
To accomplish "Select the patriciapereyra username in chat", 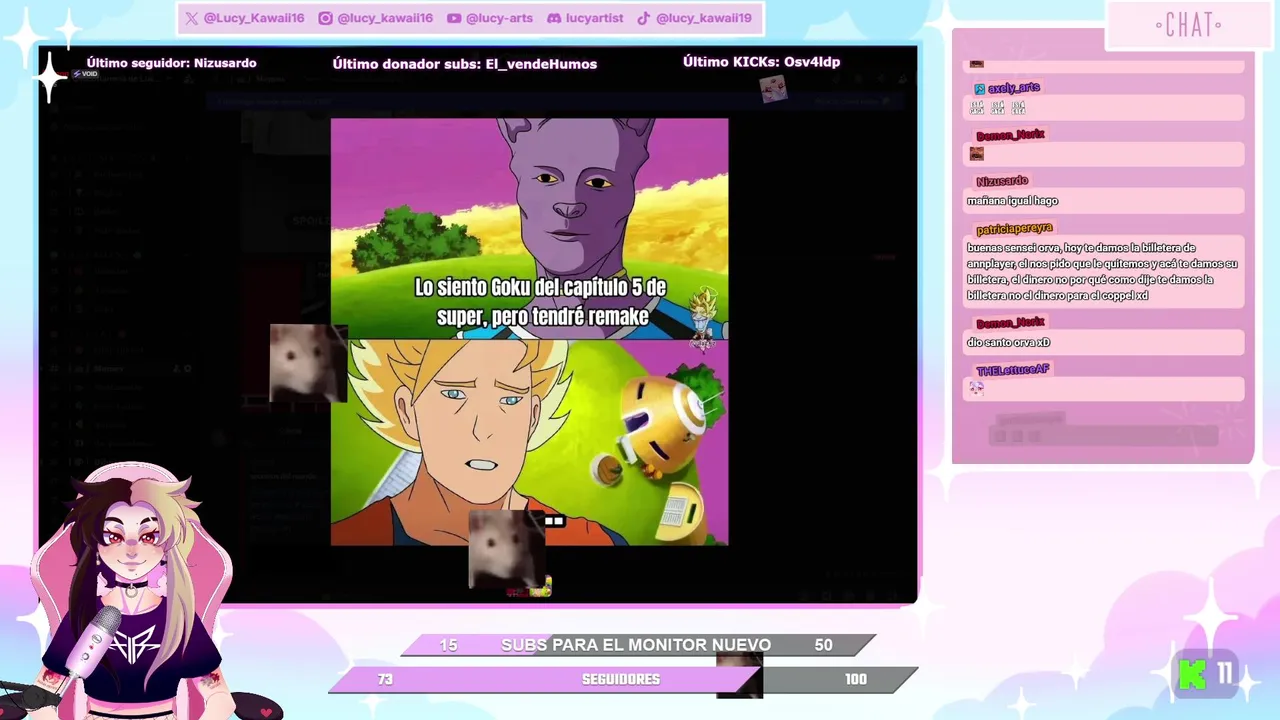I will point(1014,228).
